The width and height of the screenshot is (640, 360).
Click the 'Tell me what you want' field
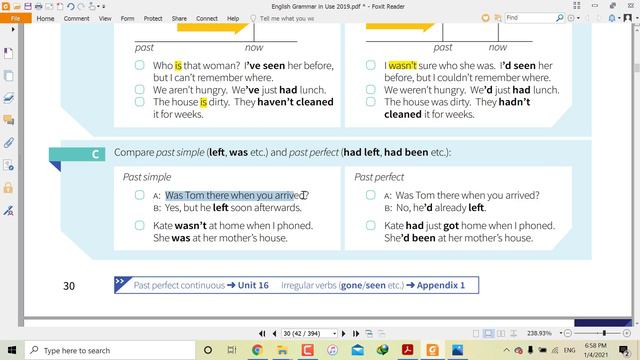coord(287,18)
